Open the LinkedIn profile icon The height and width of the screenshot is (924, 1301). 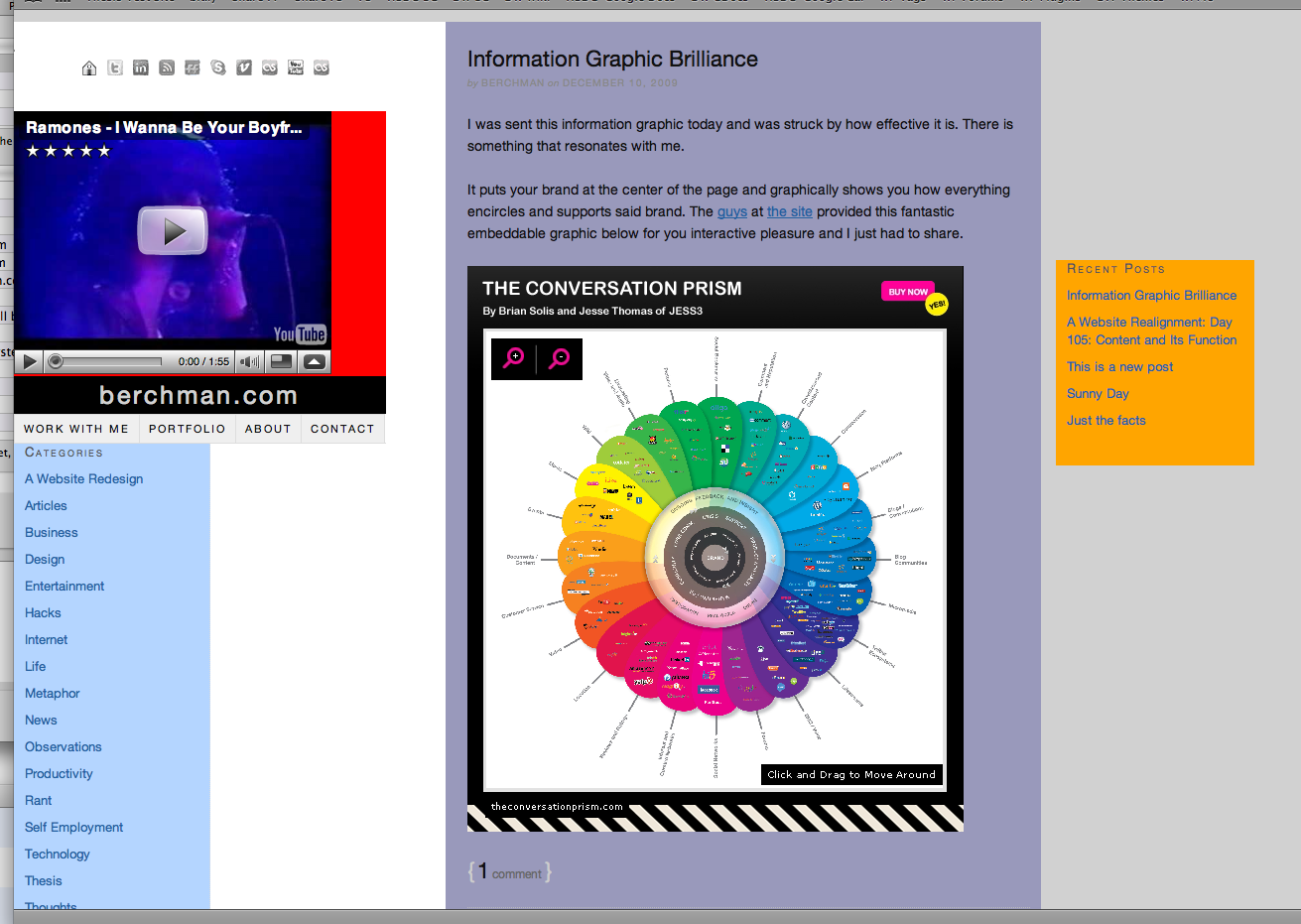tap(141, 67)
